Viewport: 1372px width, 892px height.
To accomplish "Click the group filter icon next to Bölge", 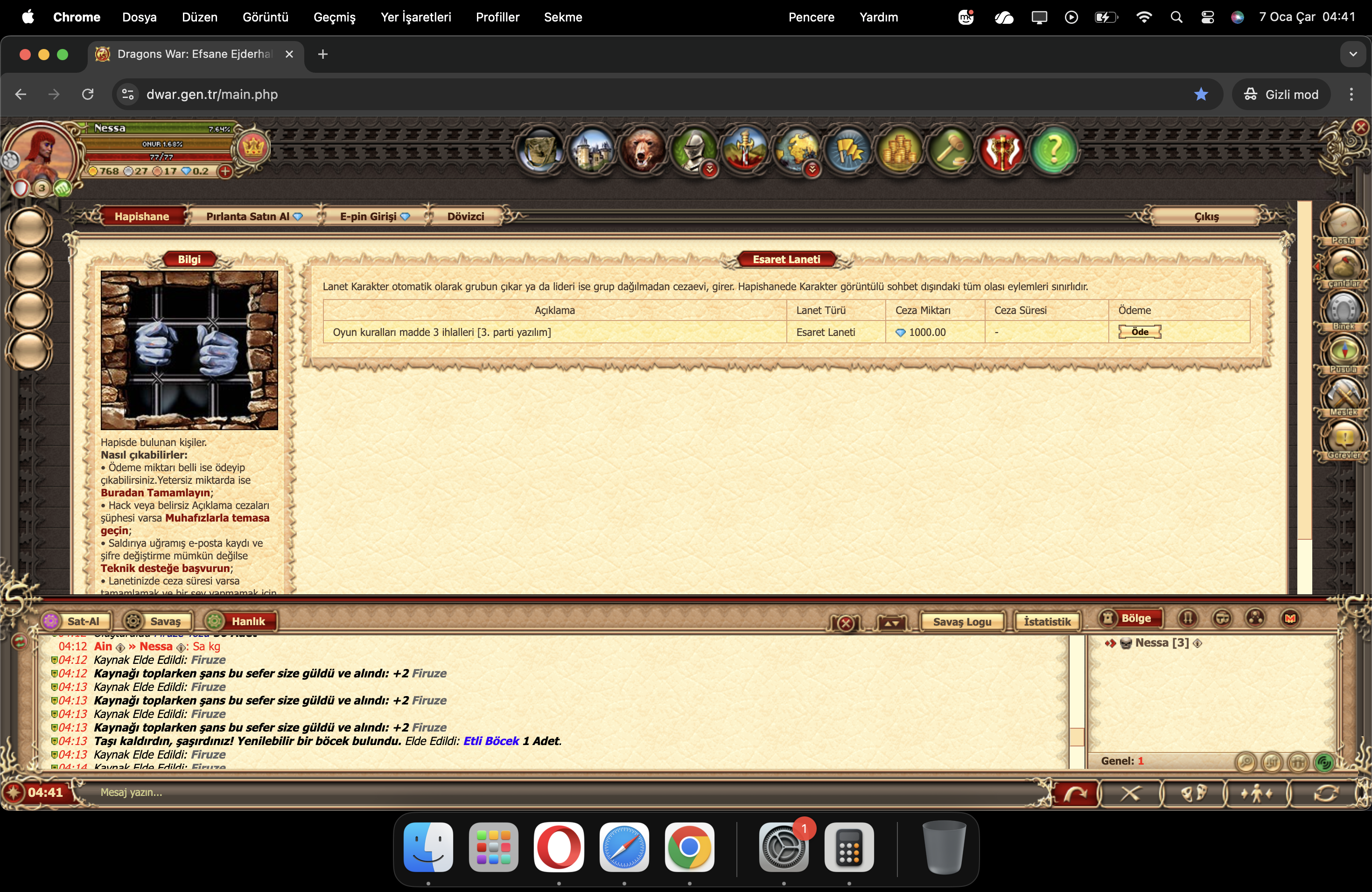I will pyautogui.click(x=1255, y=618).
